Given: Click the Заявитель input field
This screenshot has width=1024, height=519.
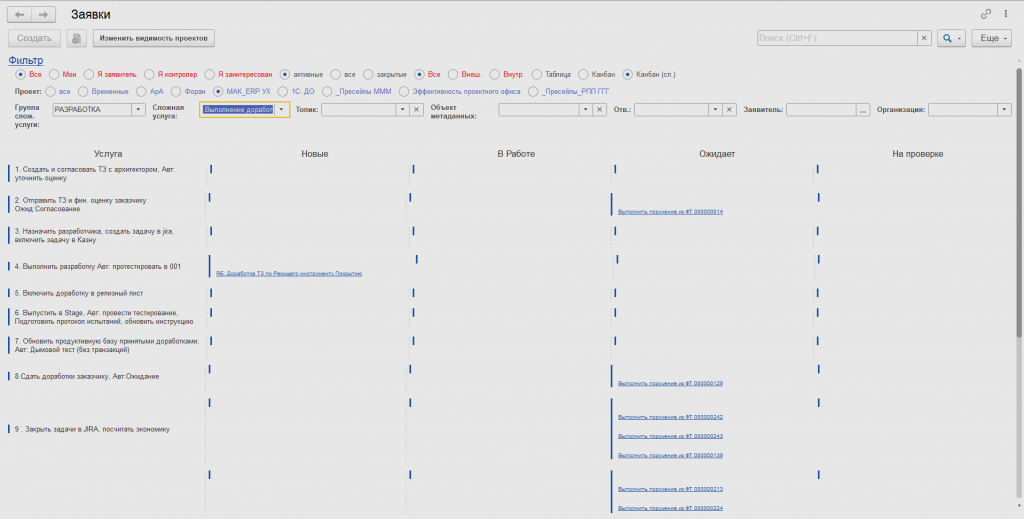Looking at the screenshot, I should (x=822, y=110).
